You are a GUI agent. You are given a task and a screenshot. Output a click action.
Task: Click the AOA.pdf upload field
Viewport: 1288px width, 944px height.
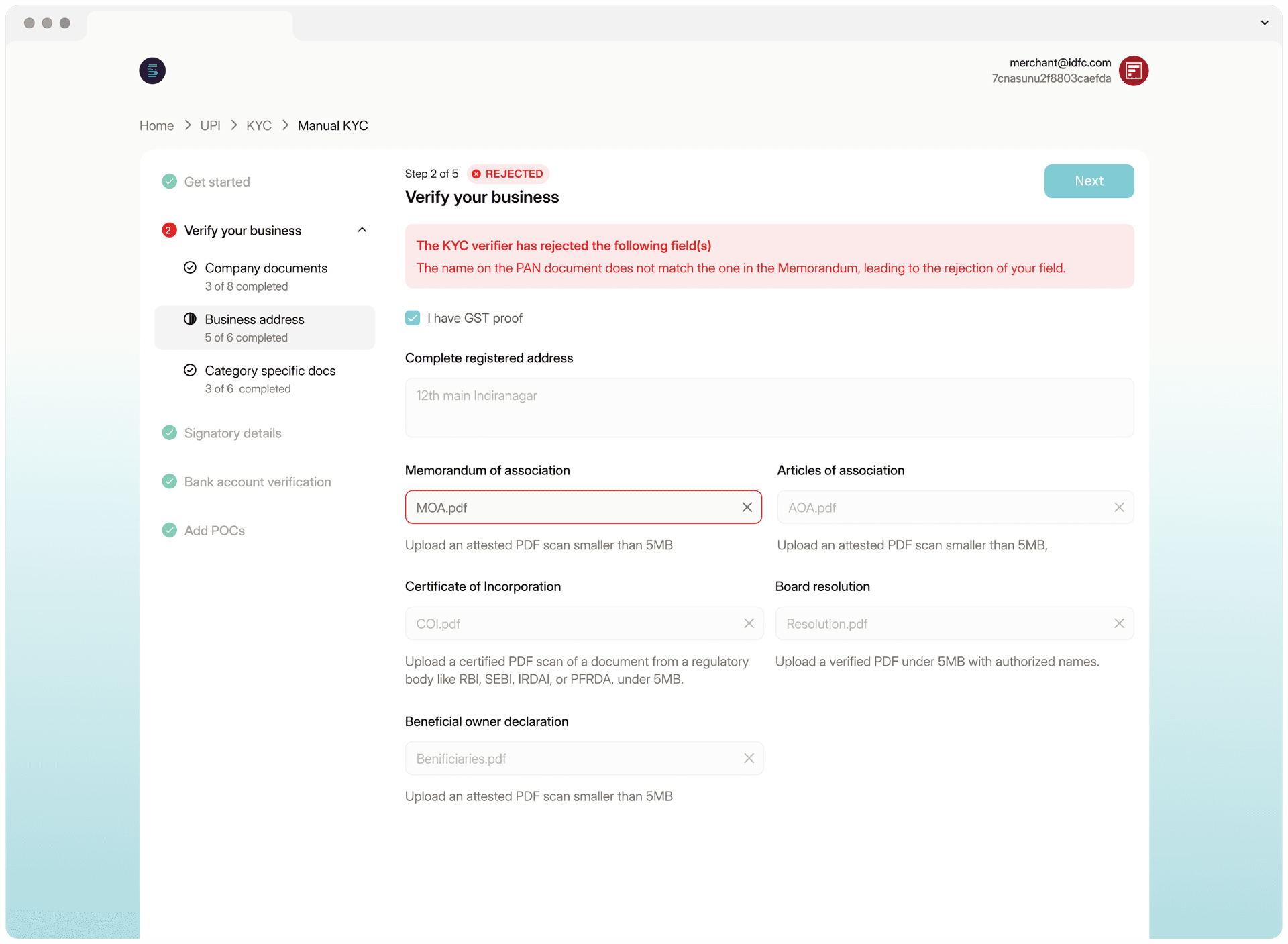point(955,507)
